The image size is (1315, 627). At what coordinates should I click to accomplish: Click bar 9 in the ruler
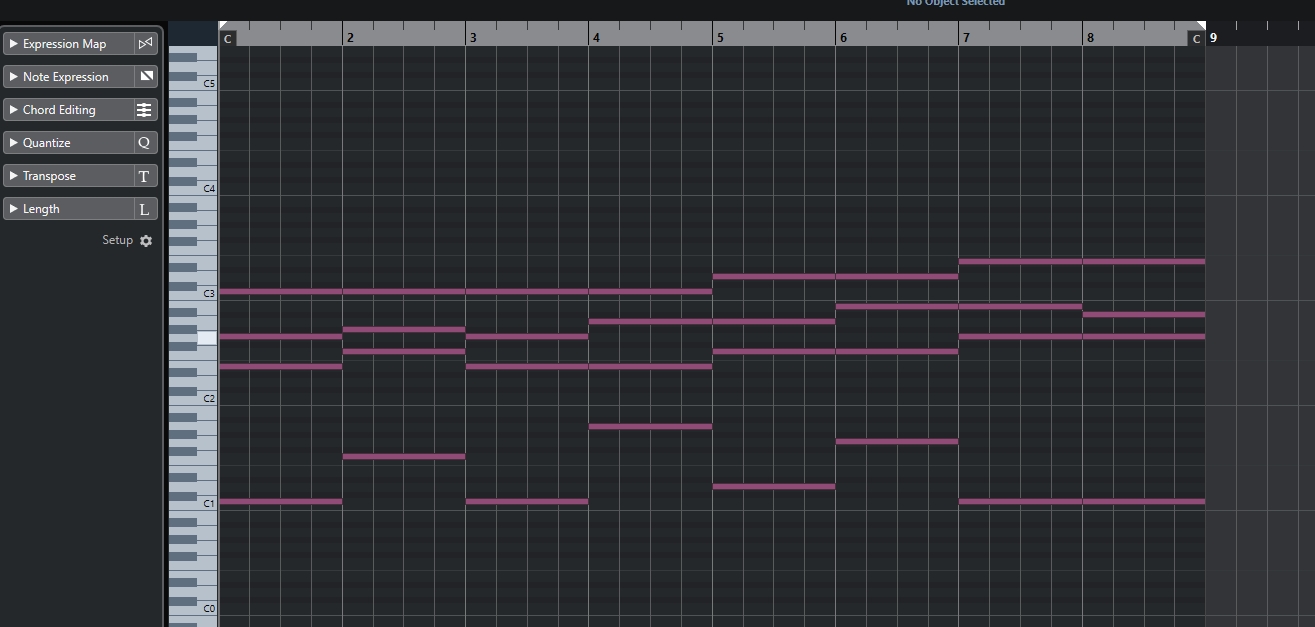coord(1213,37)
